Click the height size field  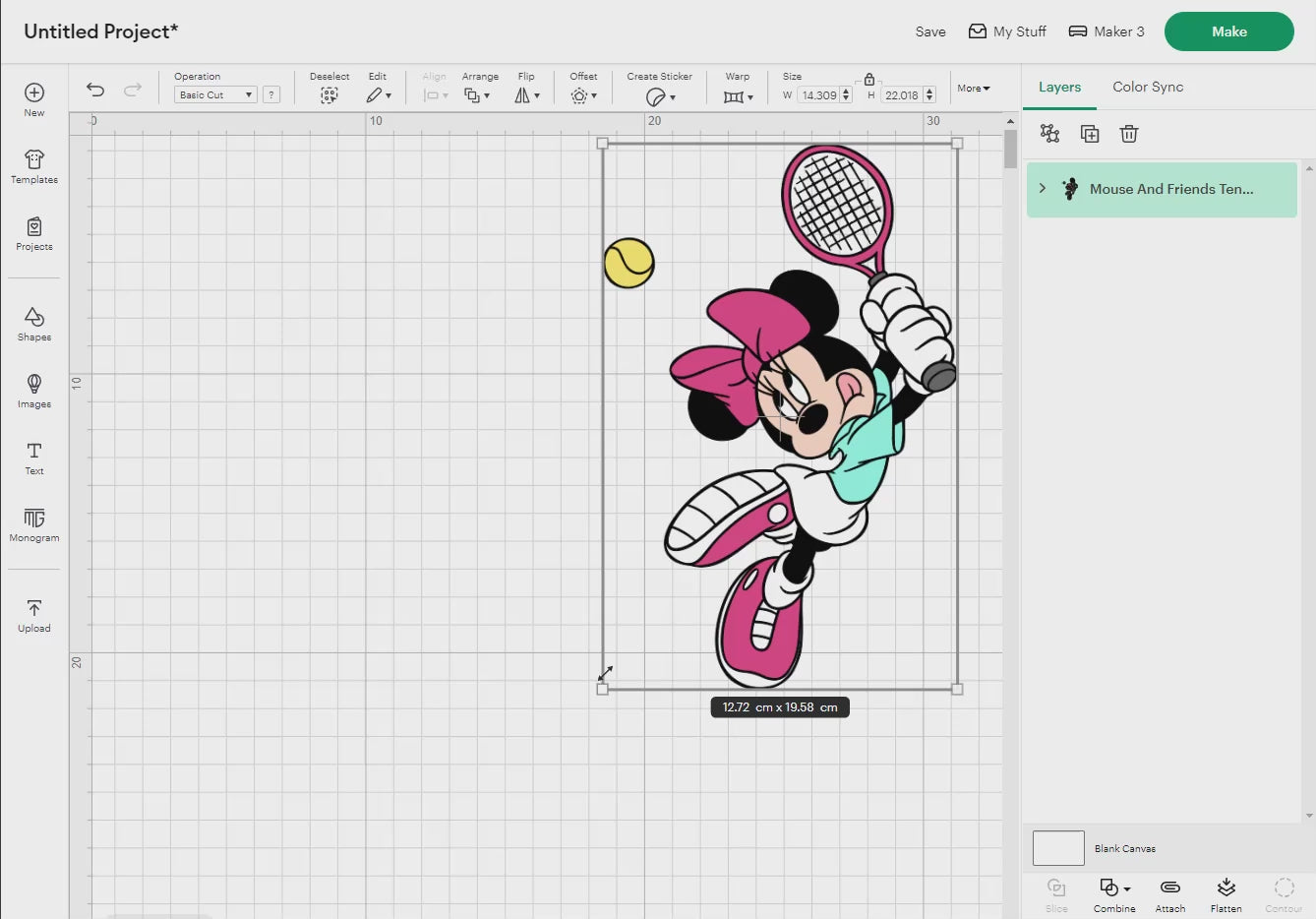[902, 95]
